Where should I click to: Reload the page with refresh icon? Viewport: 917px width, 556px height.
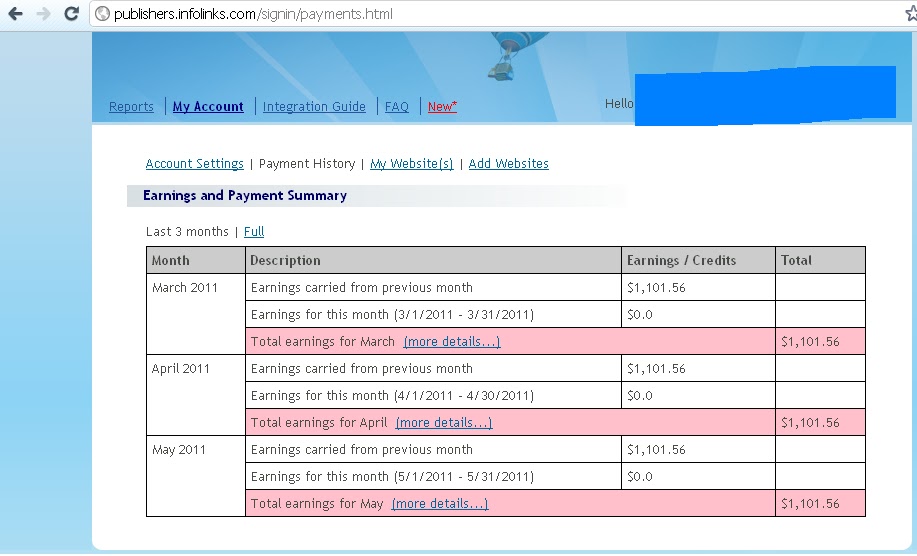coord(71,13)
